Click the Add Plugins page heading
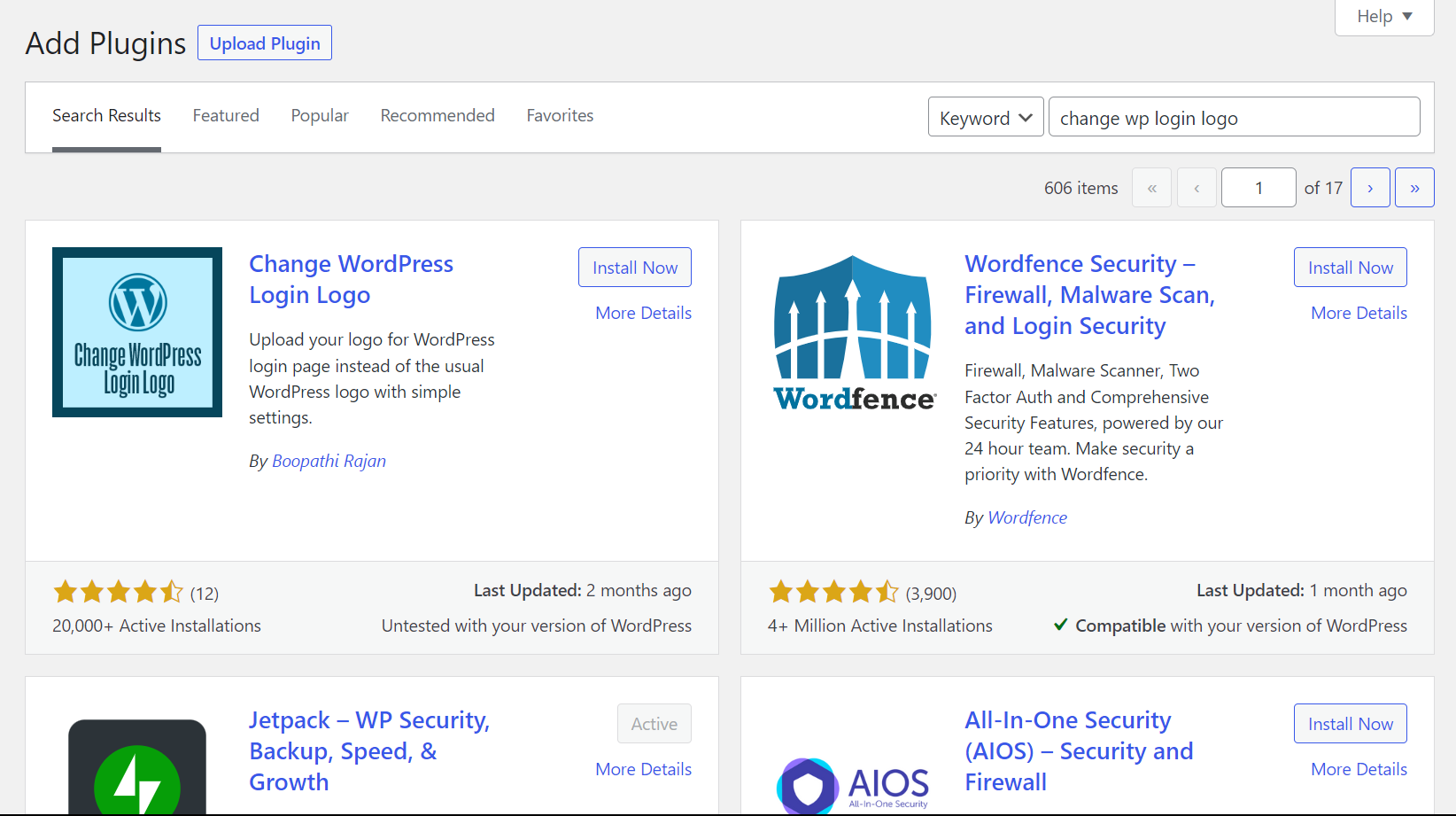 click(105, 43)
